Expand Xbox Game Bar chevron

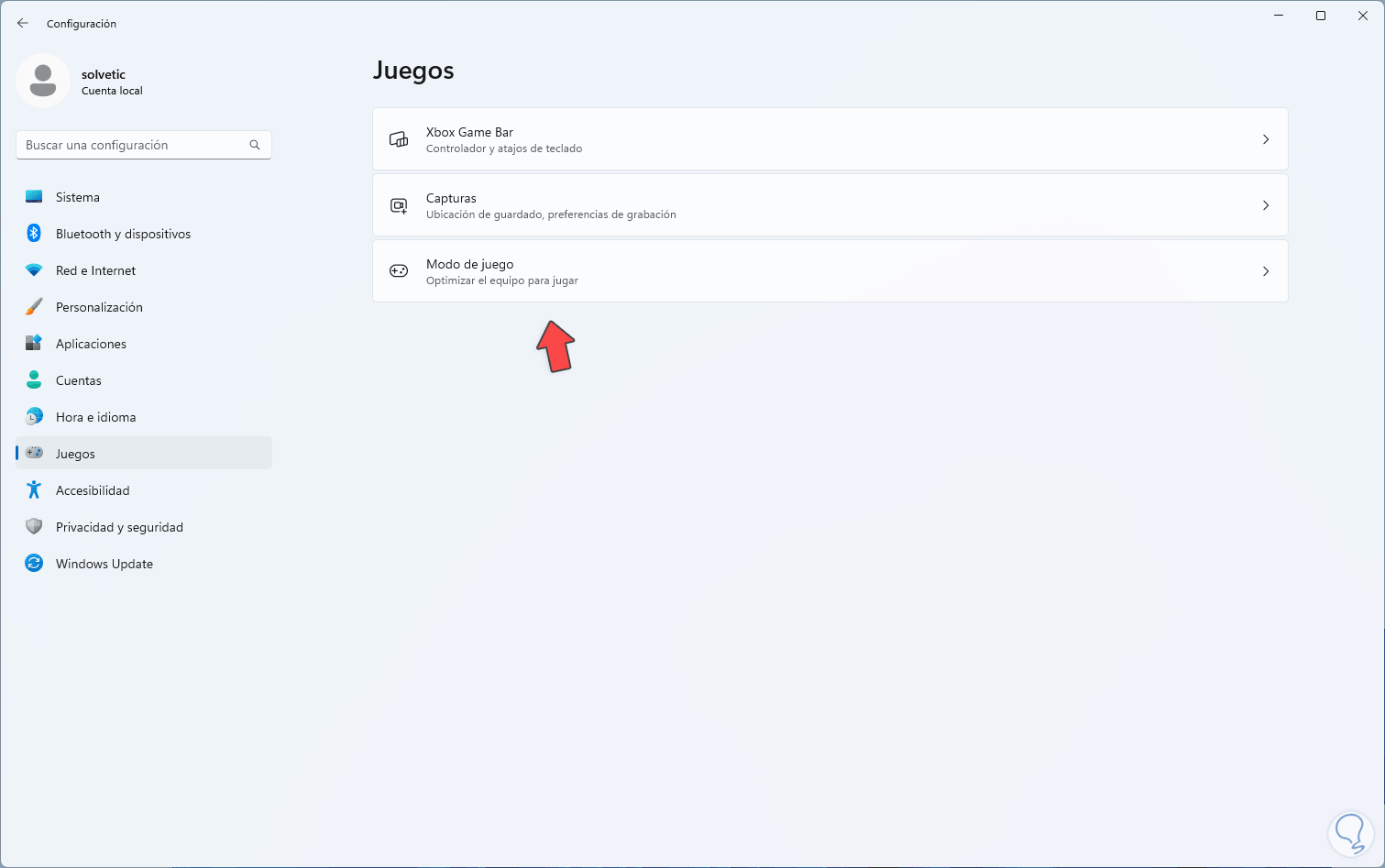point(1266,139)
